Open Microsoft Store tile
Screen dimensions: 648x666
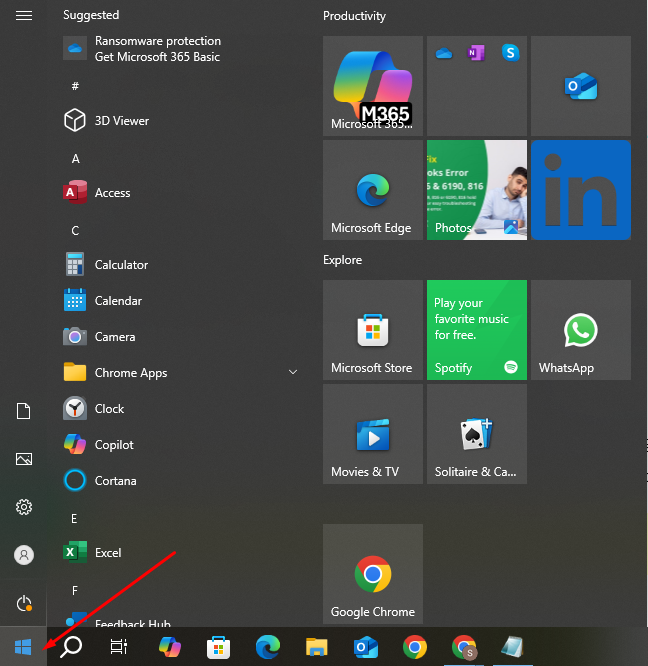[372, 330]
